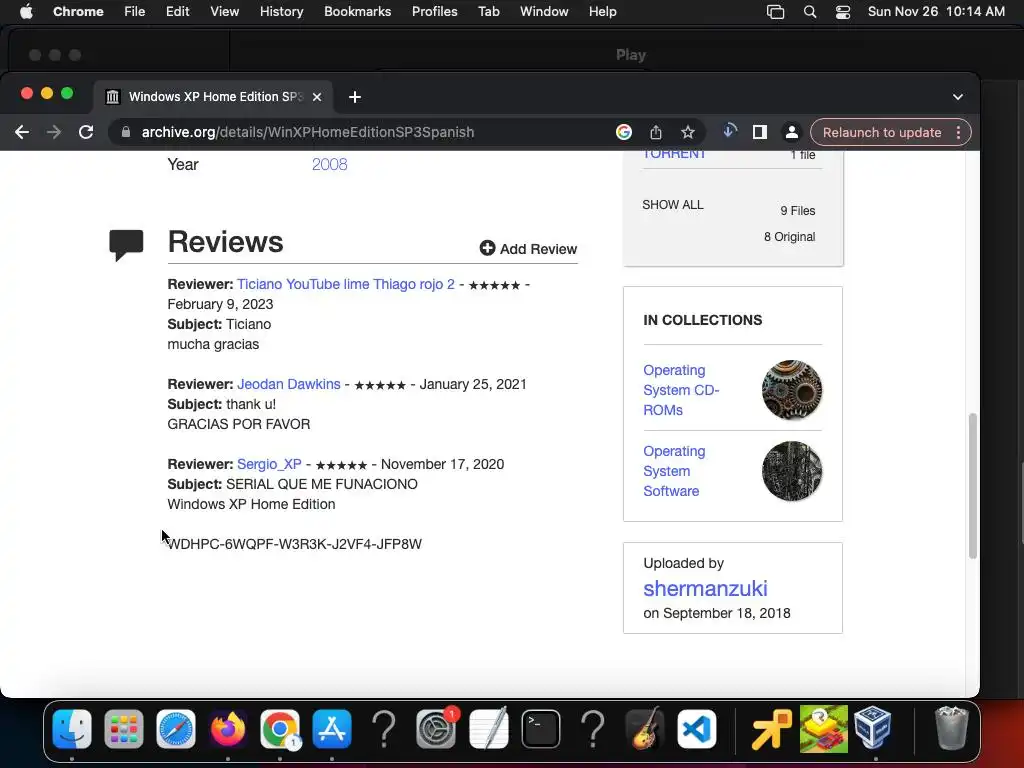The height and width of the screenshot is (768, 1024).
Task: Open GarageBand from the dock
Action: tap(645, 728)
